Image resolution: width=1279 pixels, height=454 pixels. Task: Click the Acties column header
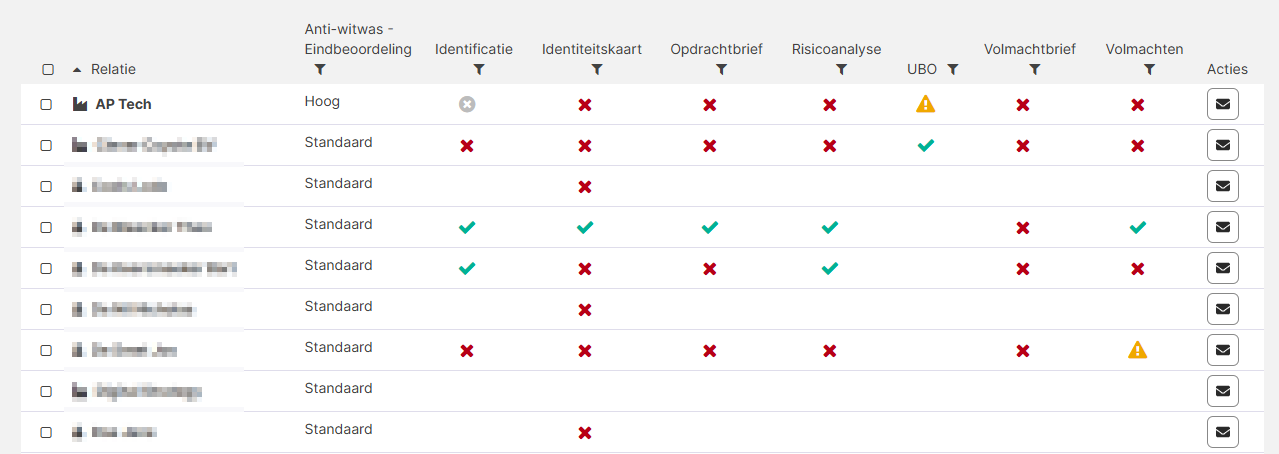point(1227,69)
